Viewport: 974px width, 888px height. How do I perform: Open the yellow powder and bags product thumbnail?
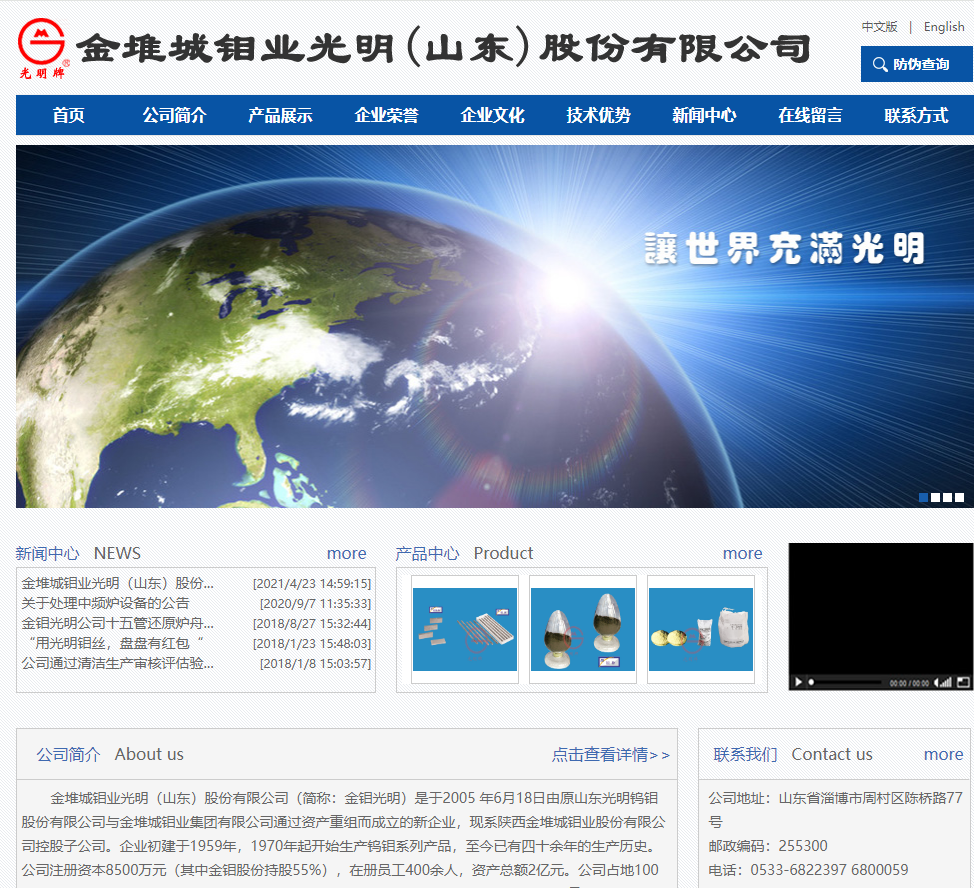pyautogui.click(x=701, y=629)
